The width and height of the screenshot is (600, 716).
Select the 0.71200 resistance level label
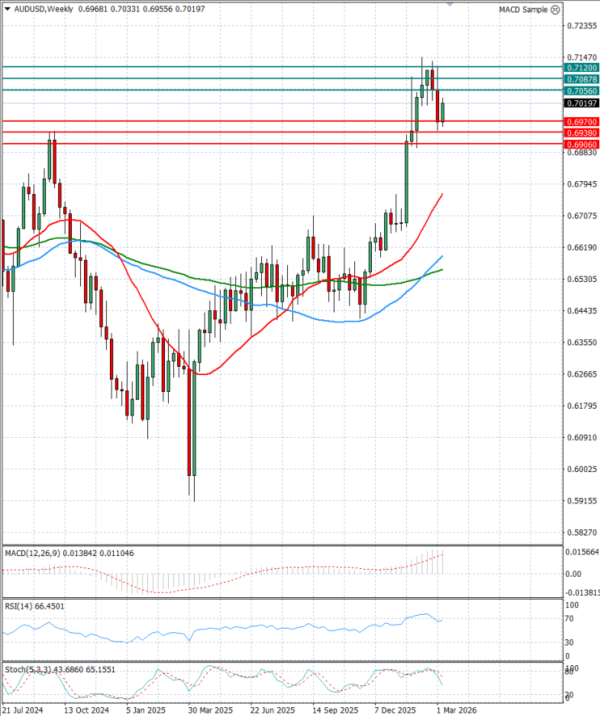(581, 67)
